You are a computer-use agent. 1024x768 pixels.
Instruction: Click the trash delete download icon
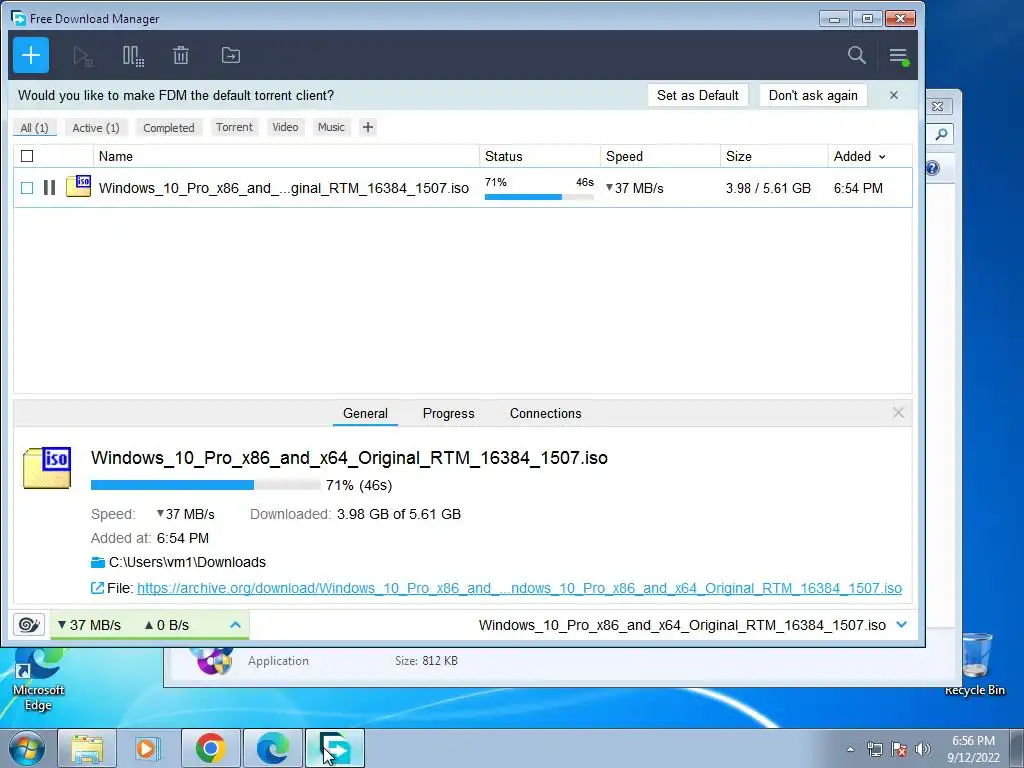click(181, 56)
